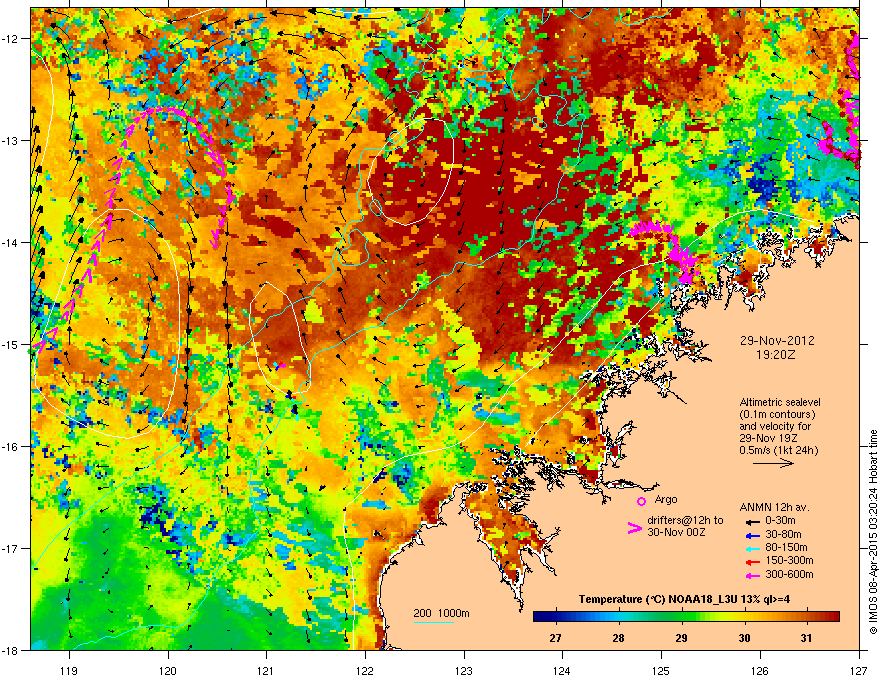
Task: Click the '0-30m' depth label
Action: coord(780,521)
